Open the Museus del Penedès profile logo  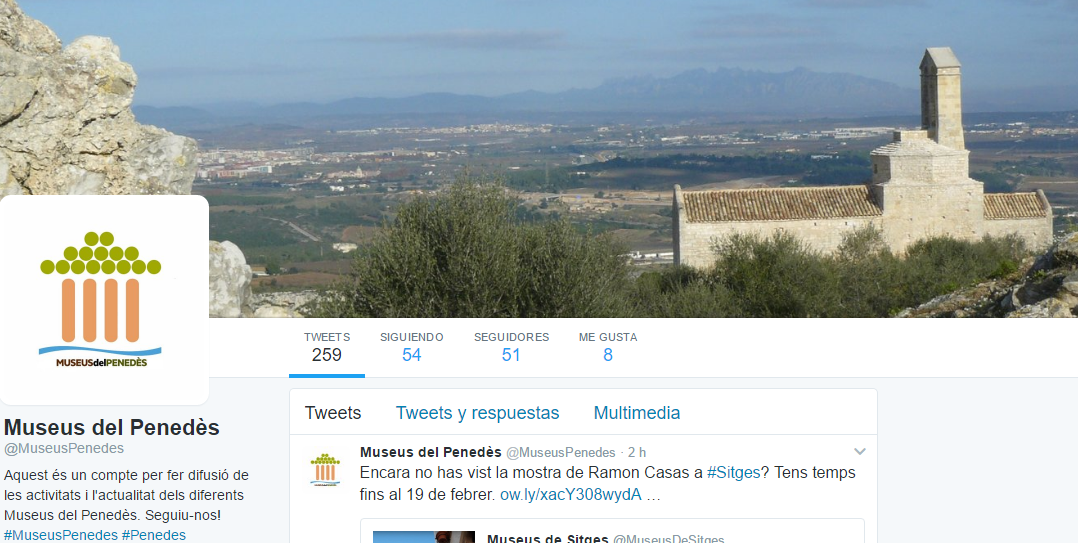coord(104,300)
